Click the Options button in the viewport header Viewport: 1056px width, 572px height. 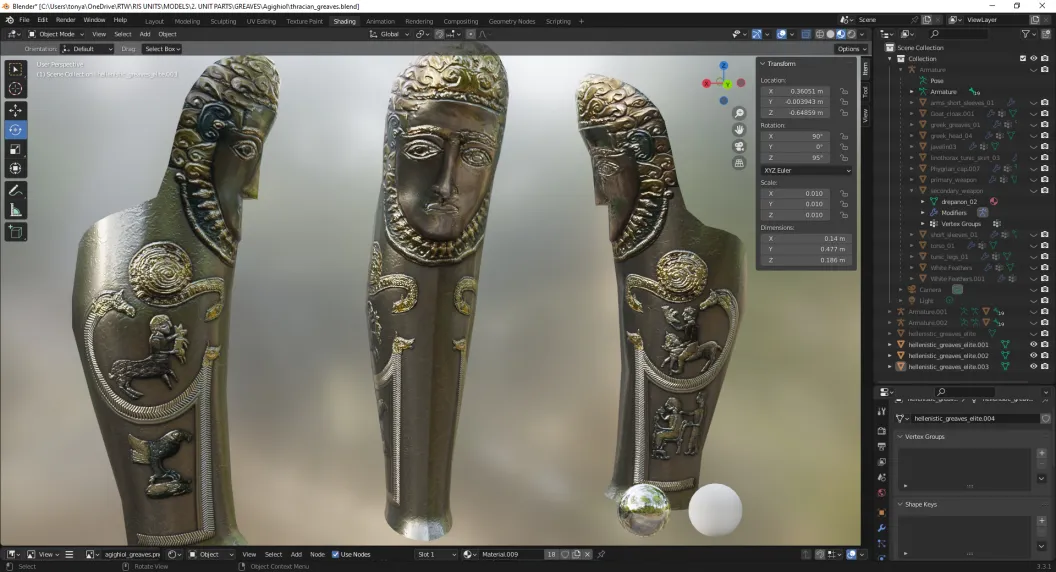pyautogui.click(x=851, y=49)
